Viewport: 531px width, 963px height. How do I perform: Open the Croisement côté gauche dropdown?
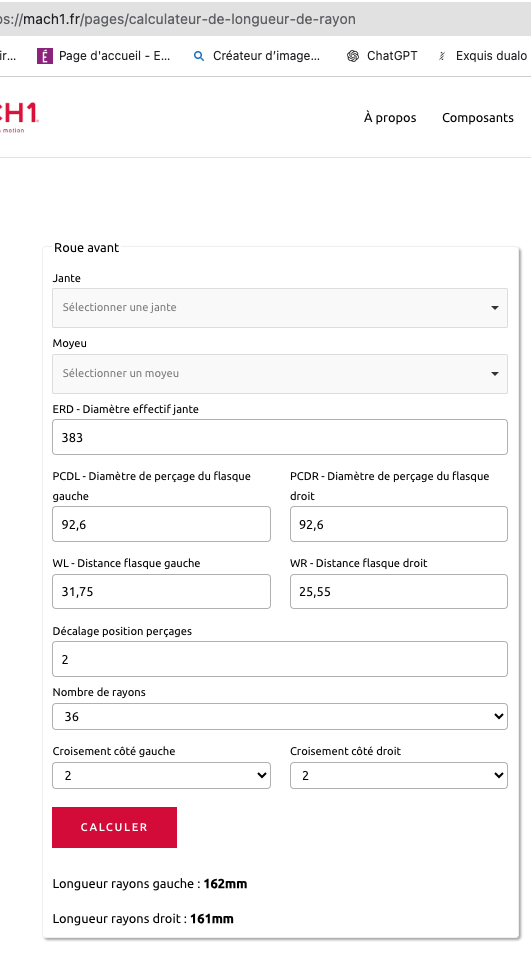161,775
